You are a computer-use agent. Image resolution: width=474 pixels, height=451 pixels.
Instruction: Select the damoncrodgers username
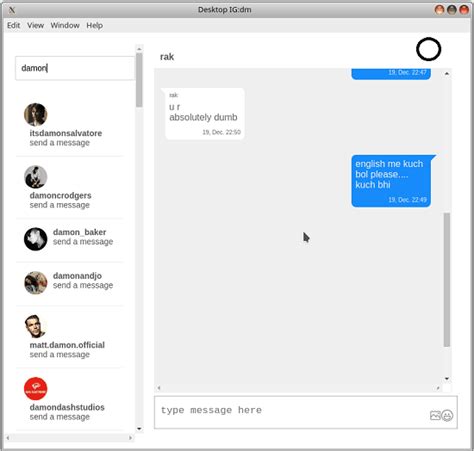click(x=60, y=195)
